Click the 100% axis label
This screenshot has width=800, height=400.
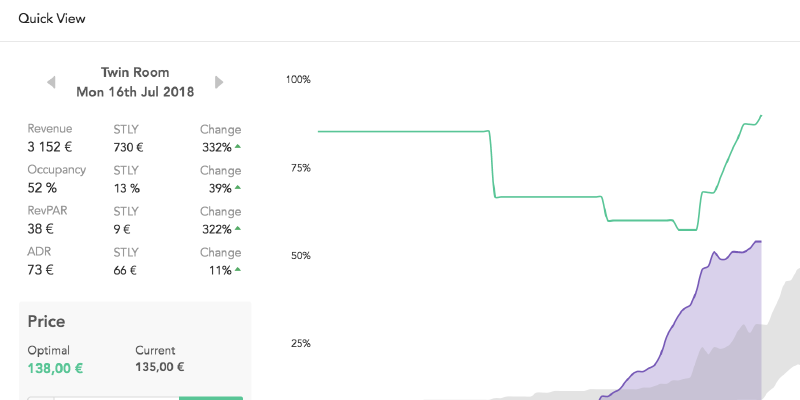point(298,80)
